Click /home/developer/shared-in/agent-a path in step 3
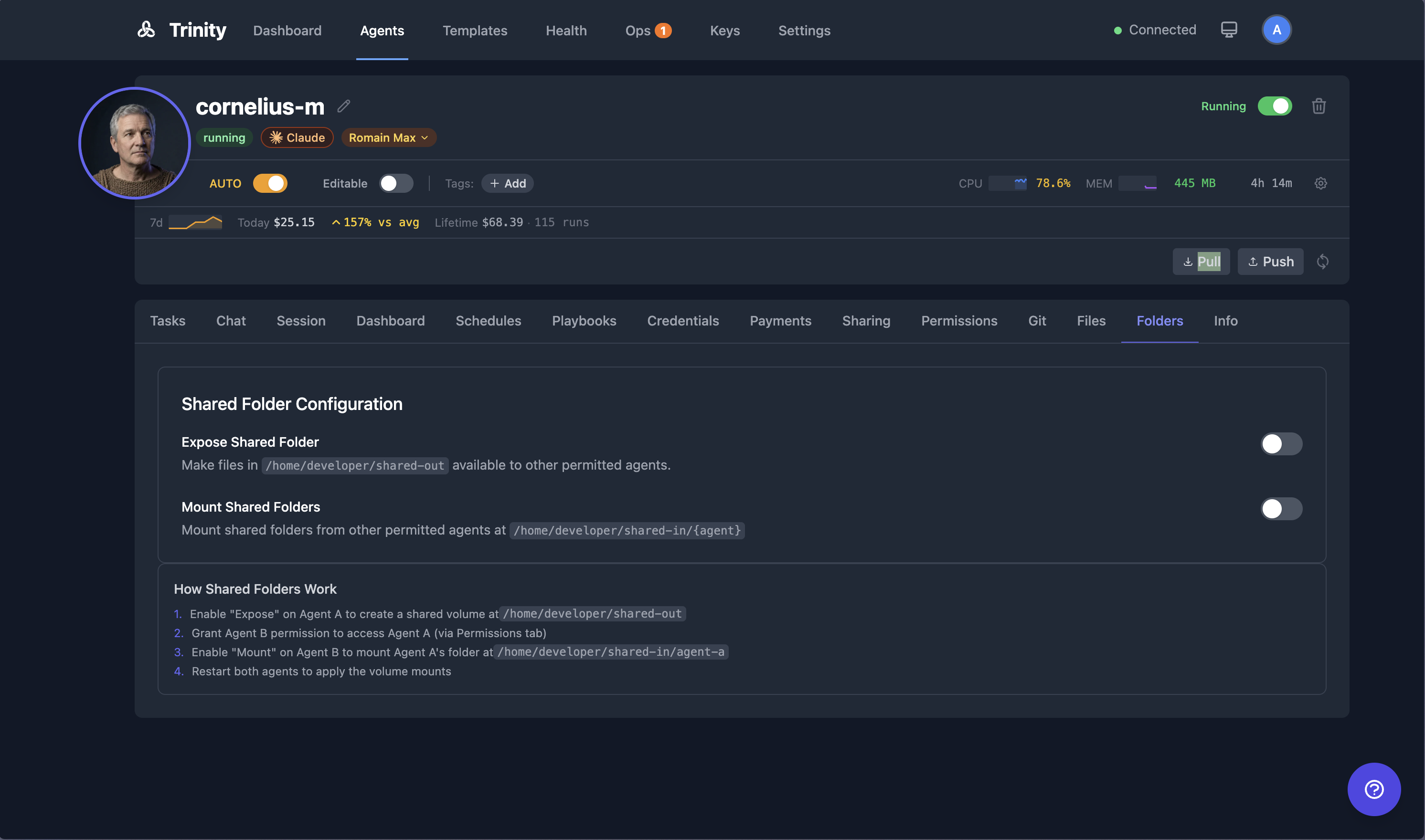The height and width of the screenshot is (840, 1425). (x=611, y=652)
